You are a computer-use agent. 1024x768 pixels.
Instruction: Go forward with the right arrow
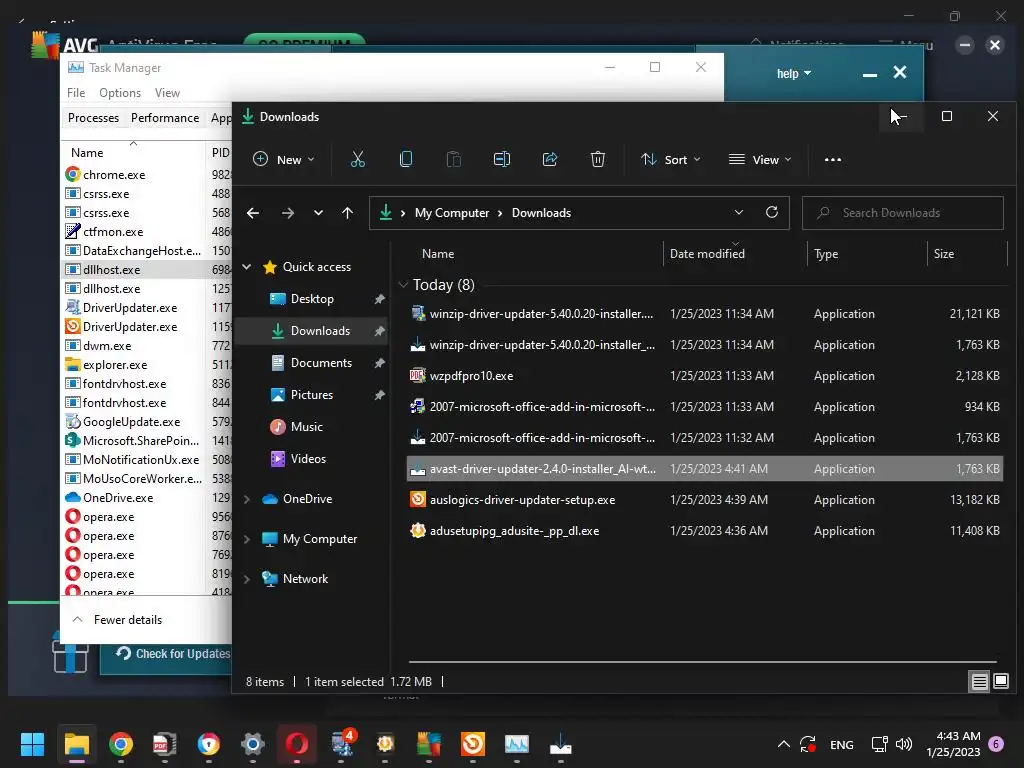tap(287, 213)
